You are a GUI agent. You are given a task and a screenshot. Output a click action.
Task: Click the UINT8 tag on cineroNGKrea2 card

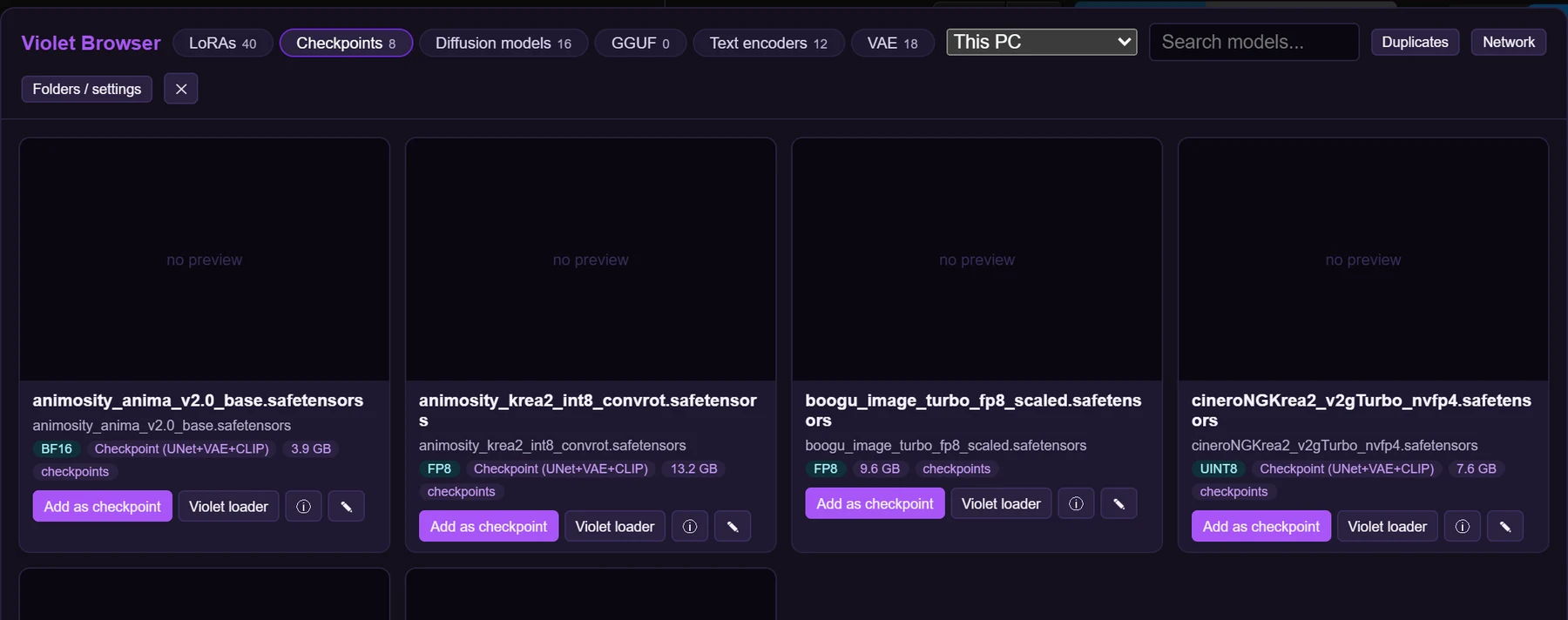click(1219, 469)
